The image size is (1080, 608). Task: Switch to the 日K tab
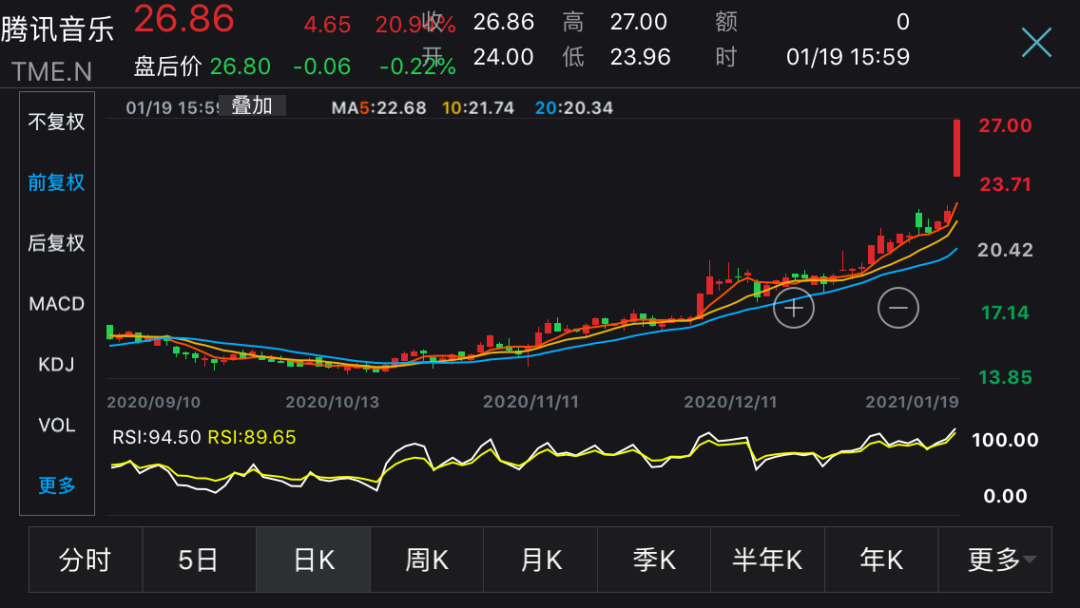click(313, 560)
